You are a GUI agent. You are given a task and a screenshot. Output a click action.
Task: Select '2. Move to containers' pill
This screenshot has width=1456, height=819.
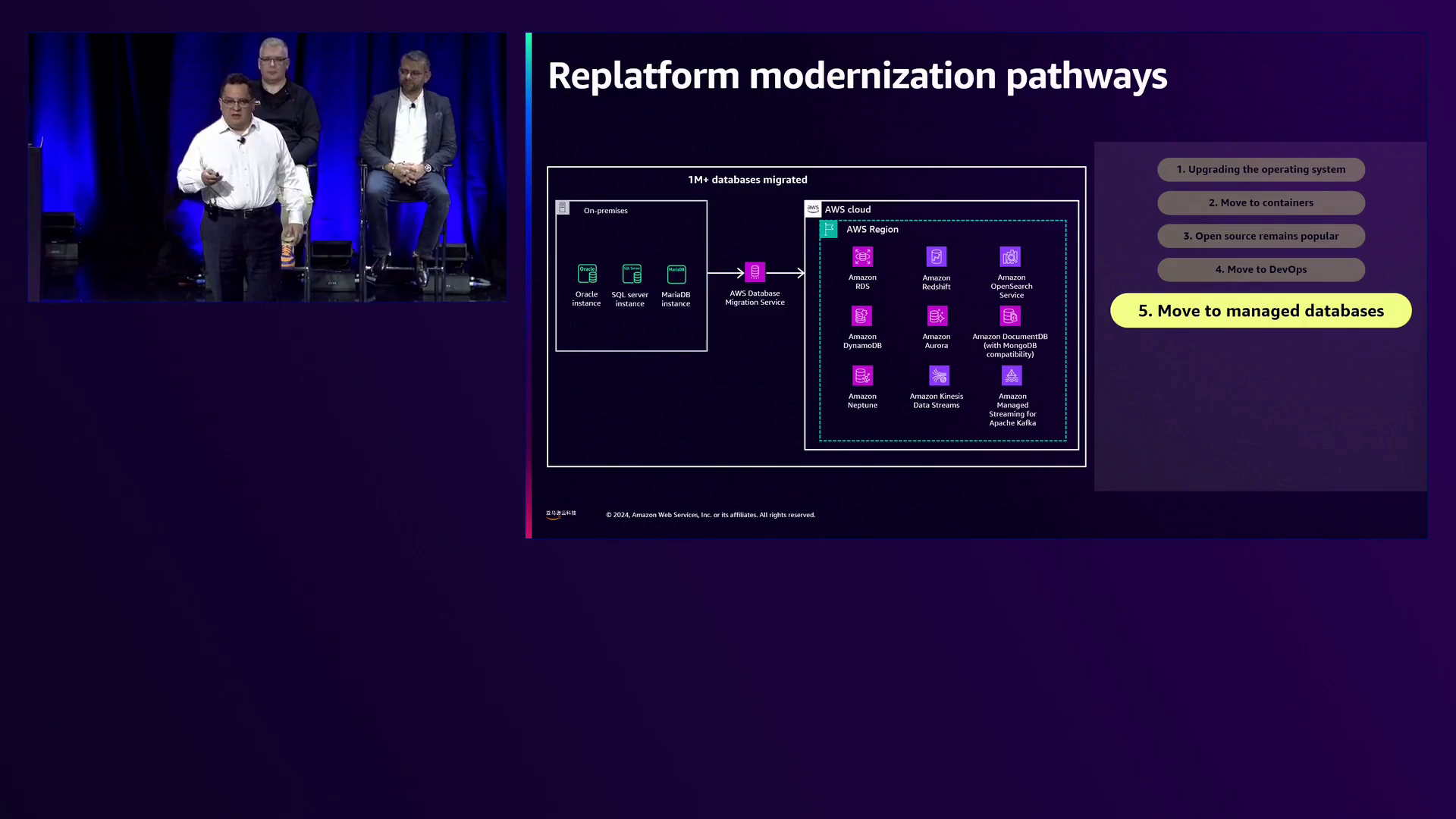pyautogui.click(x=1261, y=203)
